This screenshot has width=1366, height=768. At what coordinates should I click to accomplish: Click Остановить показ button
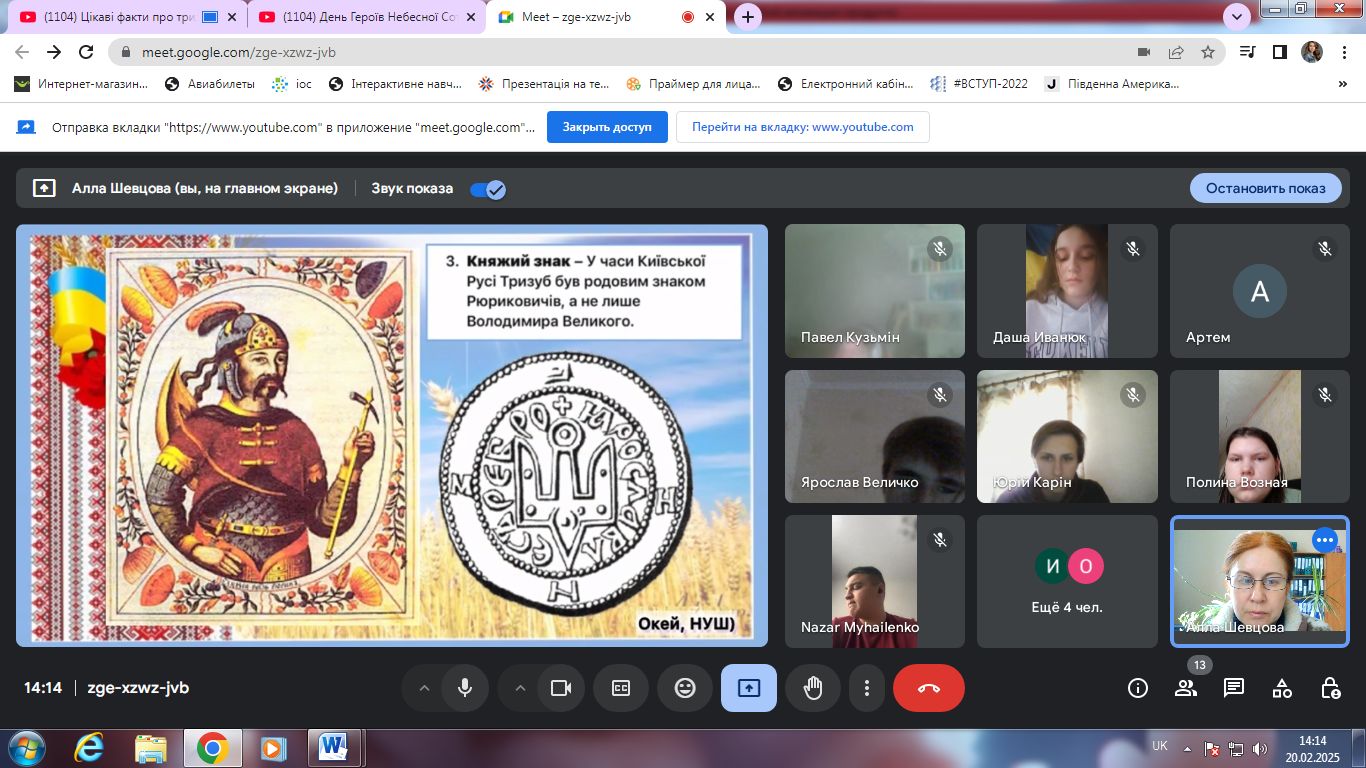[1265, 188]
